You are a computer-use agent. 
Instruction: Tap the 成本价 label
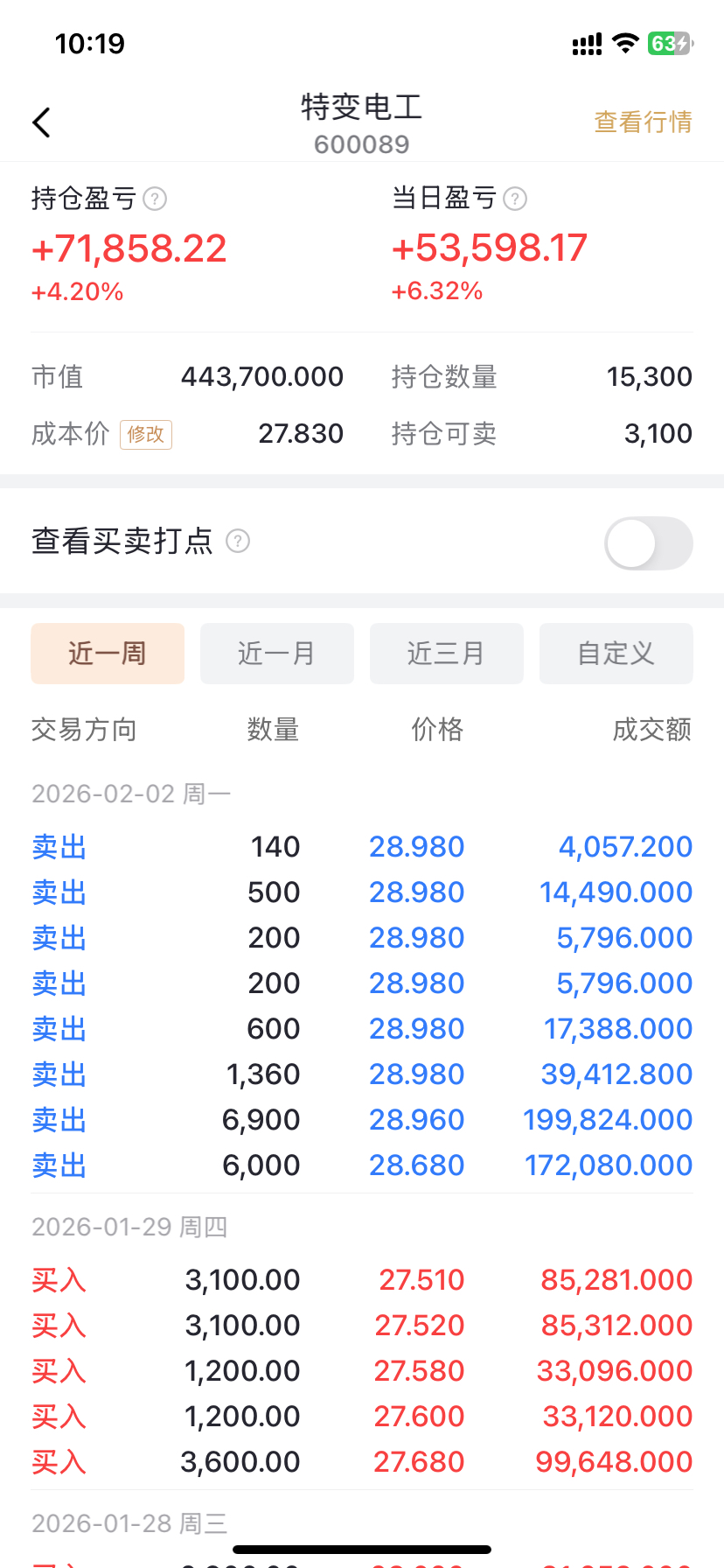coord(70,434)
